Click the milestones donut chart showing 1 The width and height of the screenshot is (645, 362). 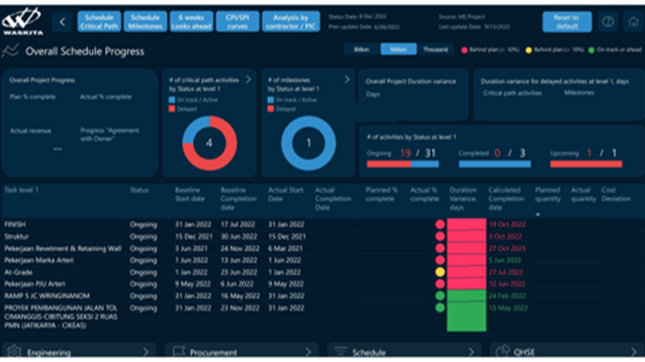pos(309,143)
